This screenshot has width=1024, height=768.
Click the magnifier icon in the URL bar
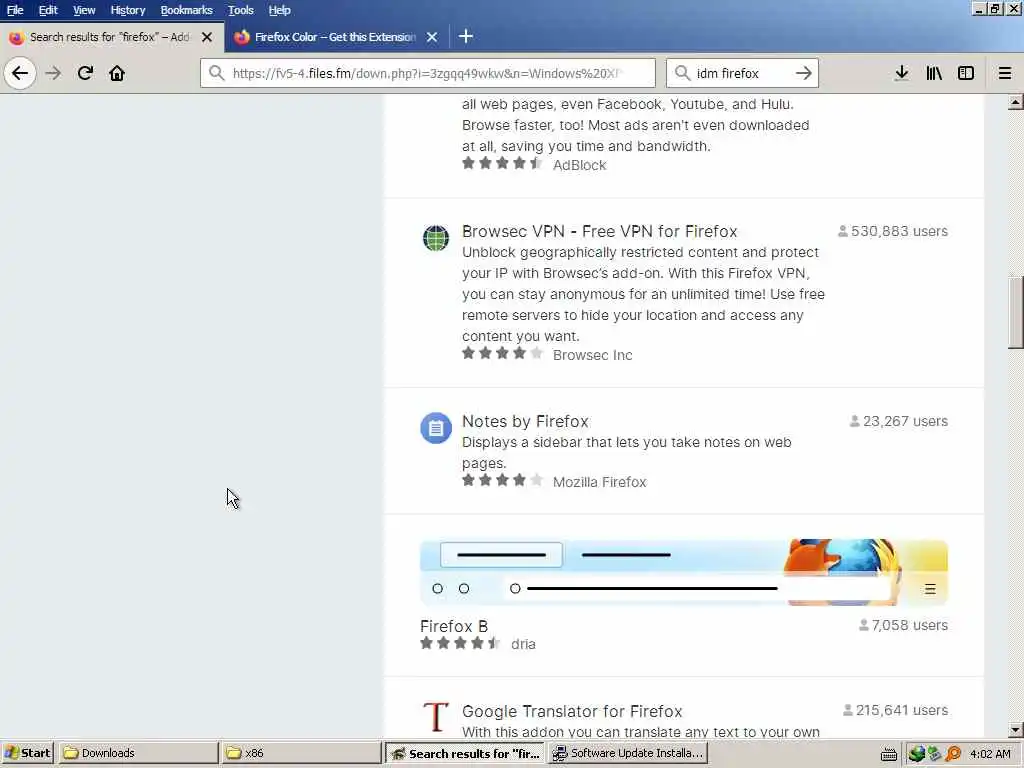click(x=216, y=73)
